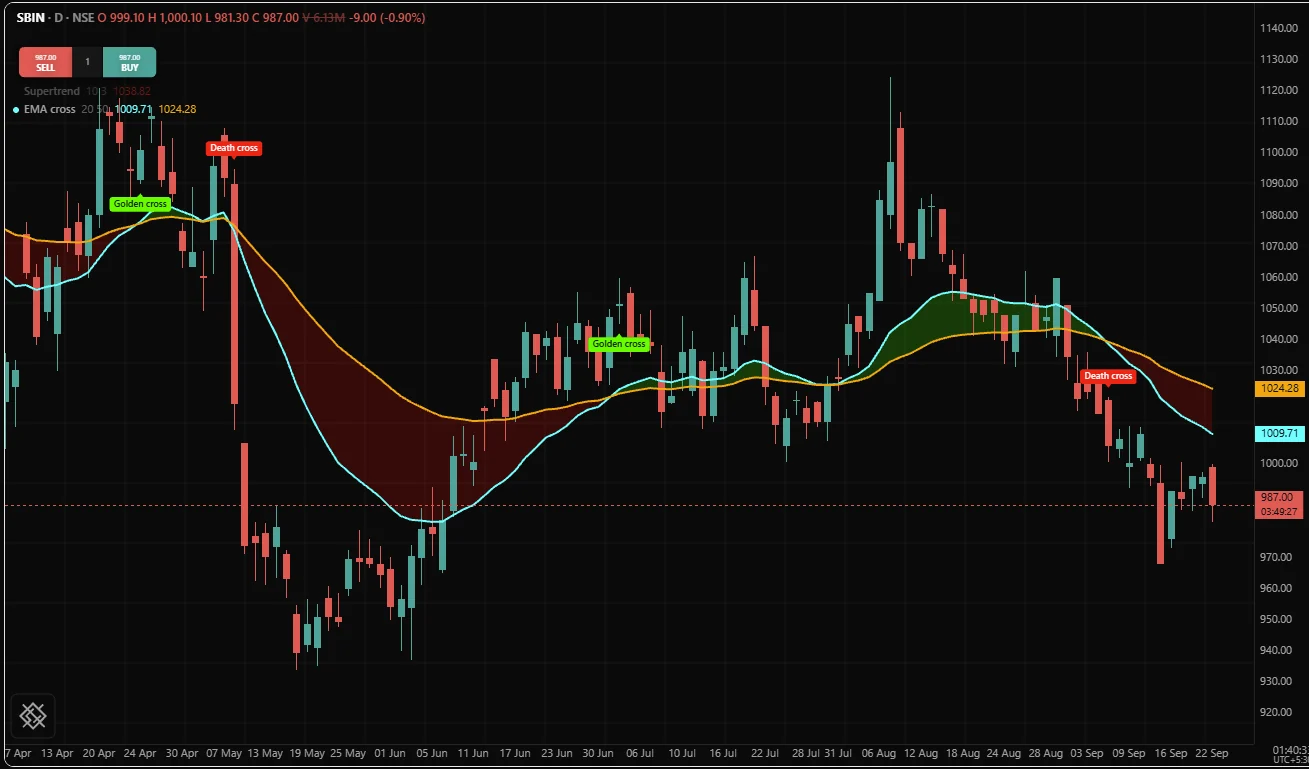Click the 920.00 price scale label
Viewport: 1309px width, 769px height.
tap(1278, 712)
